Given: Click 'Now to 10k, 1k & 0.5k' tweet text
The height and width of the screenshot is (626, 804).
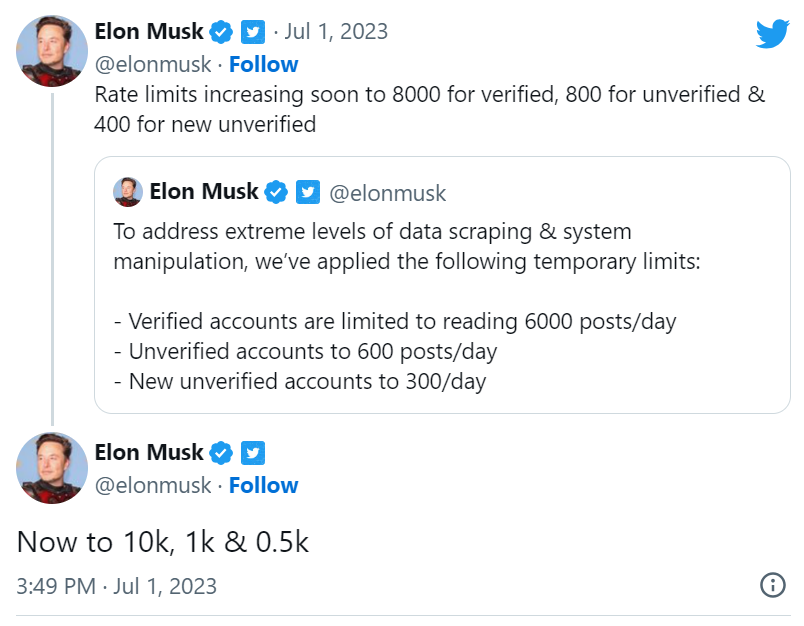Looking at the screenshot, I should [163, 542].
